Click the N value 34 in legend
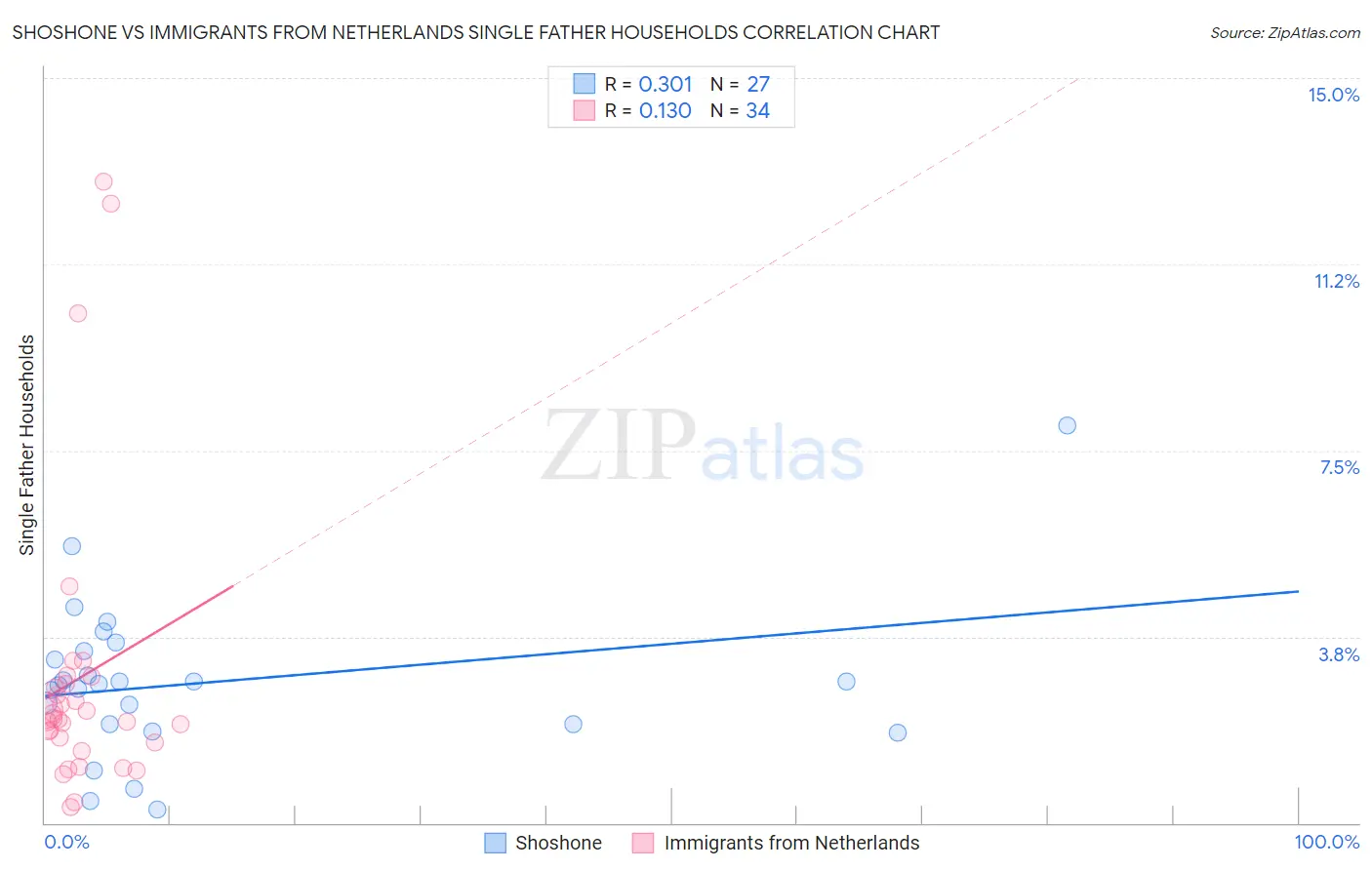Image resolution: width=1372 pixels, height=870 pixels. (x=757, y=110)
